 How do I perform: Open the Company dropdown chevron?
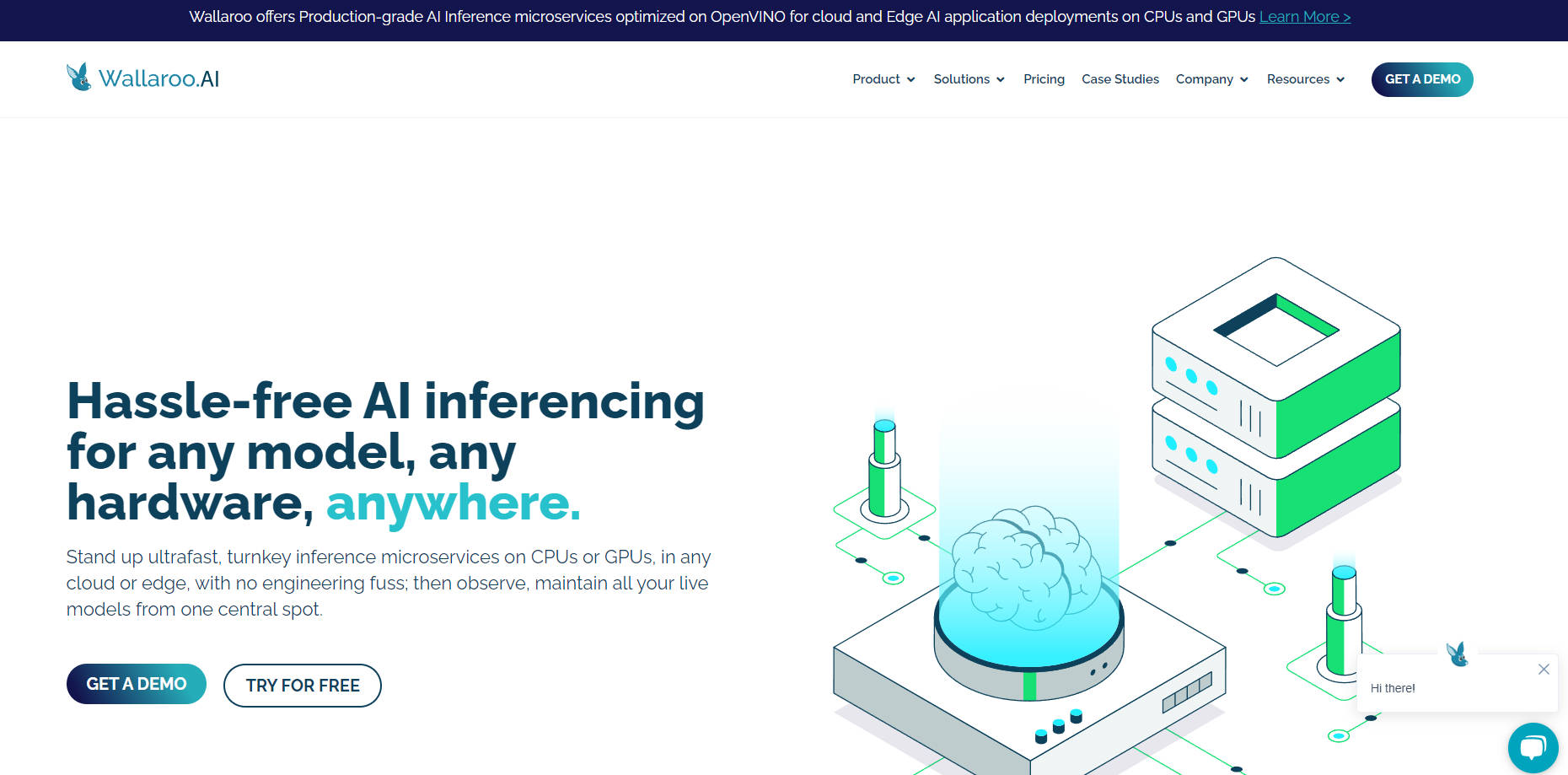(x=1243, y=79)
